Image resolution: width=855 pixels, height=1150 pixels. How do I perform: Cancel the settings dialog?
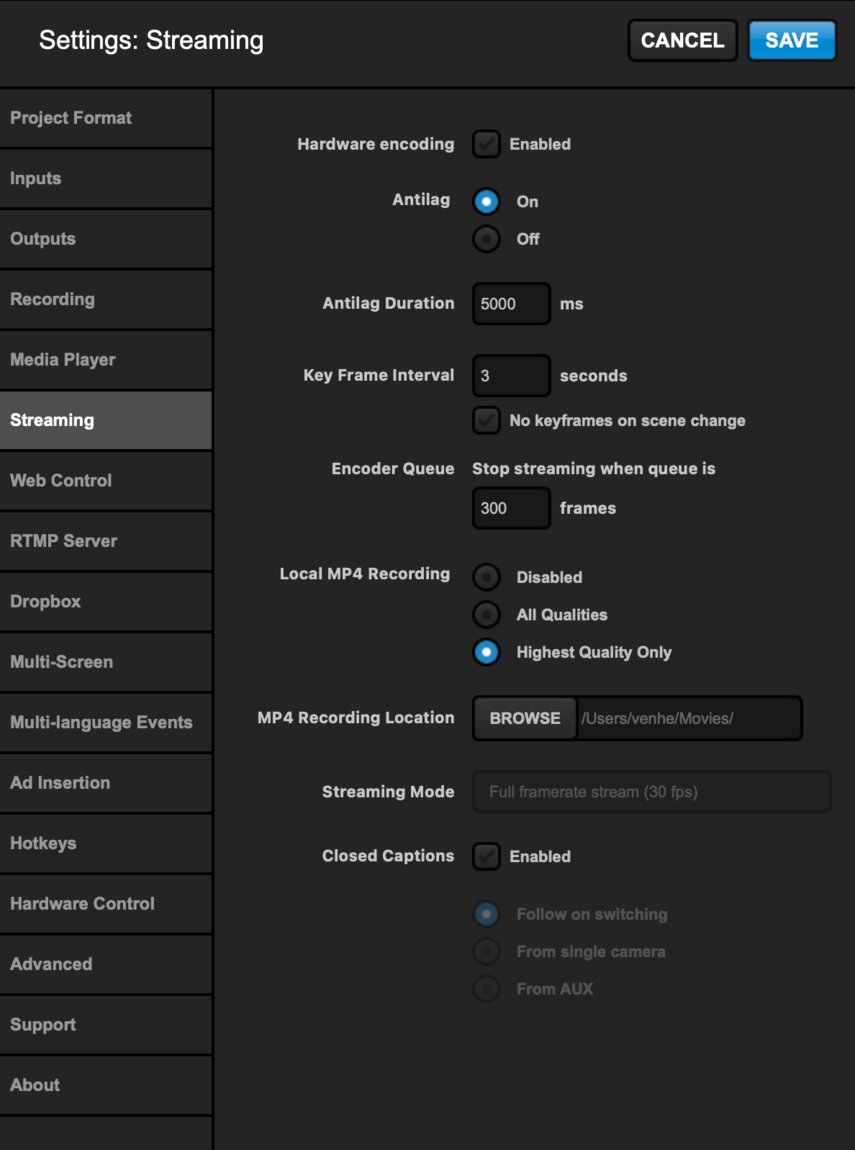click(683, 40)
